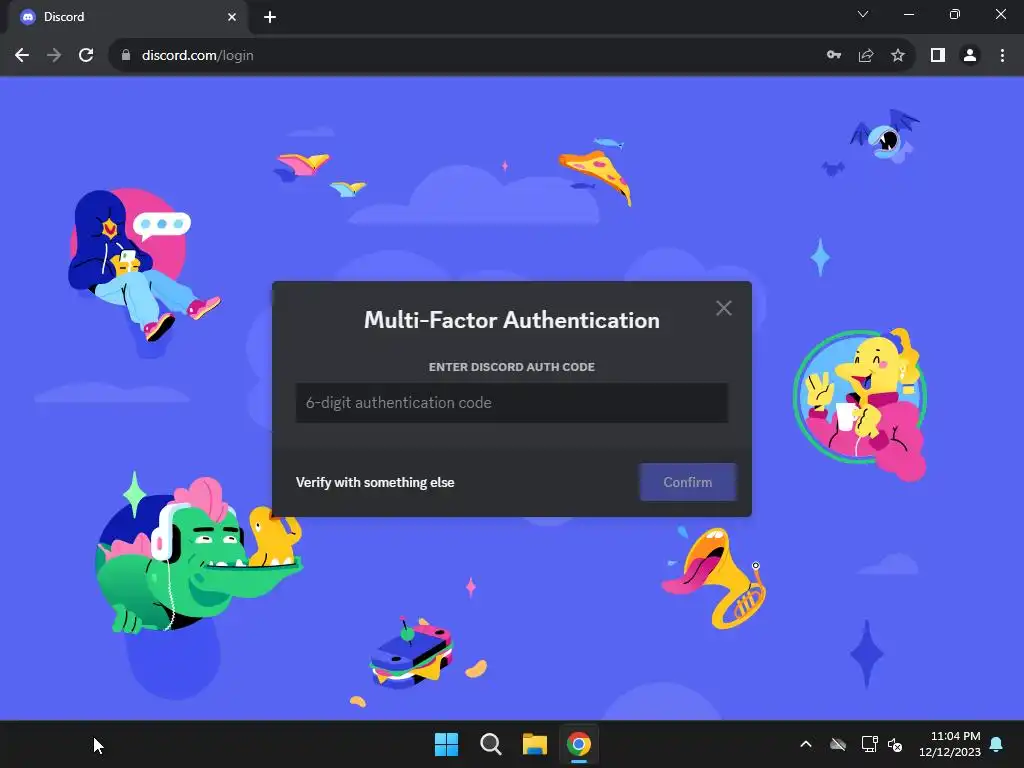Screen dimensions: 1024x768
Task: Open the Chrome profile menu
Action: (970, 56)
